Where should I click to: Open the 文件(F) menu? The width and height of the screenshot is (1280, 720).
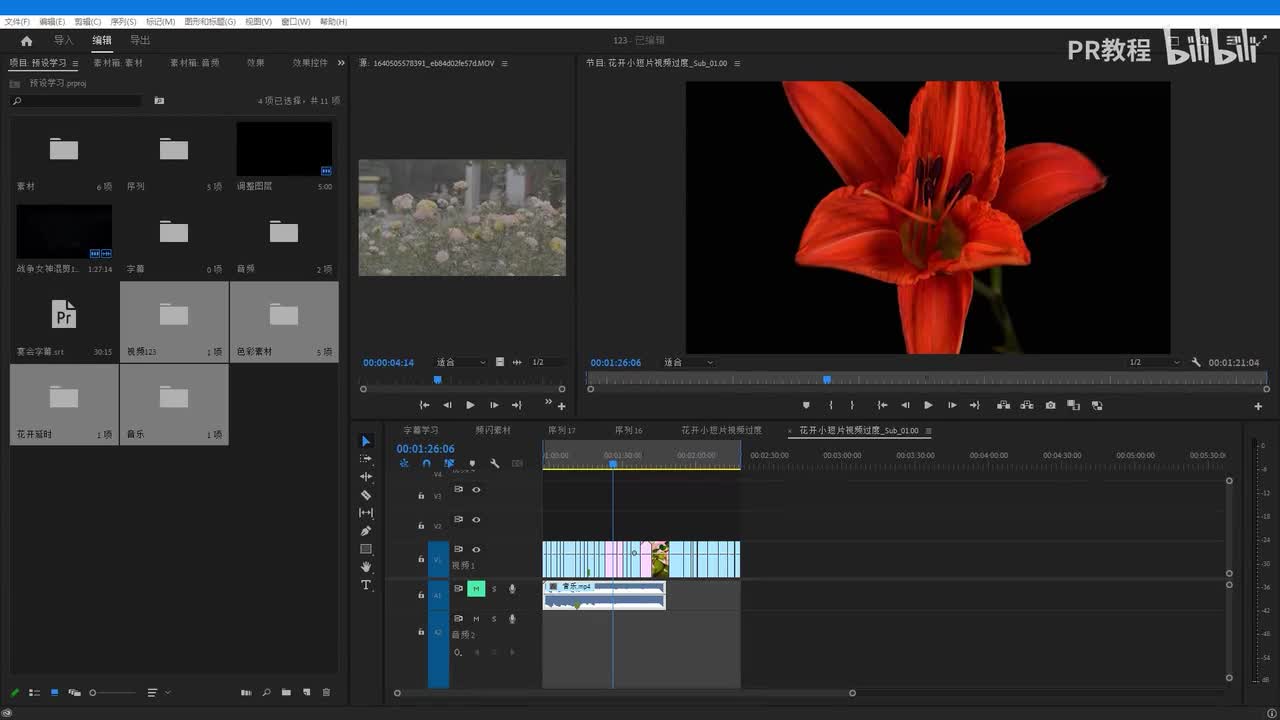(17, 21)
